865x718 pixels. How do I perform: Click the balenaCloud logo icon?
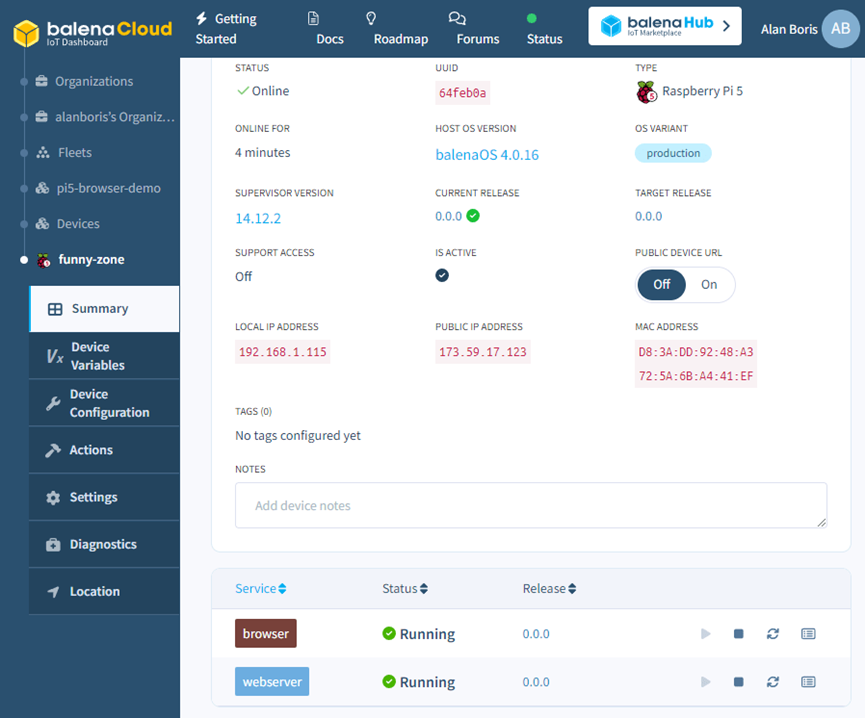pyautogui.click(x=26, y=33)
